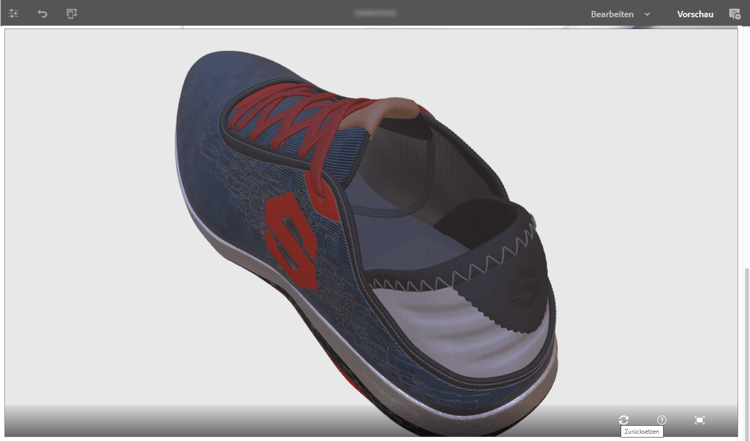The image size is (750, 441).
Task: Reset the 3D view with Zurücksetzen icon
Action: (x=623, y=420)
